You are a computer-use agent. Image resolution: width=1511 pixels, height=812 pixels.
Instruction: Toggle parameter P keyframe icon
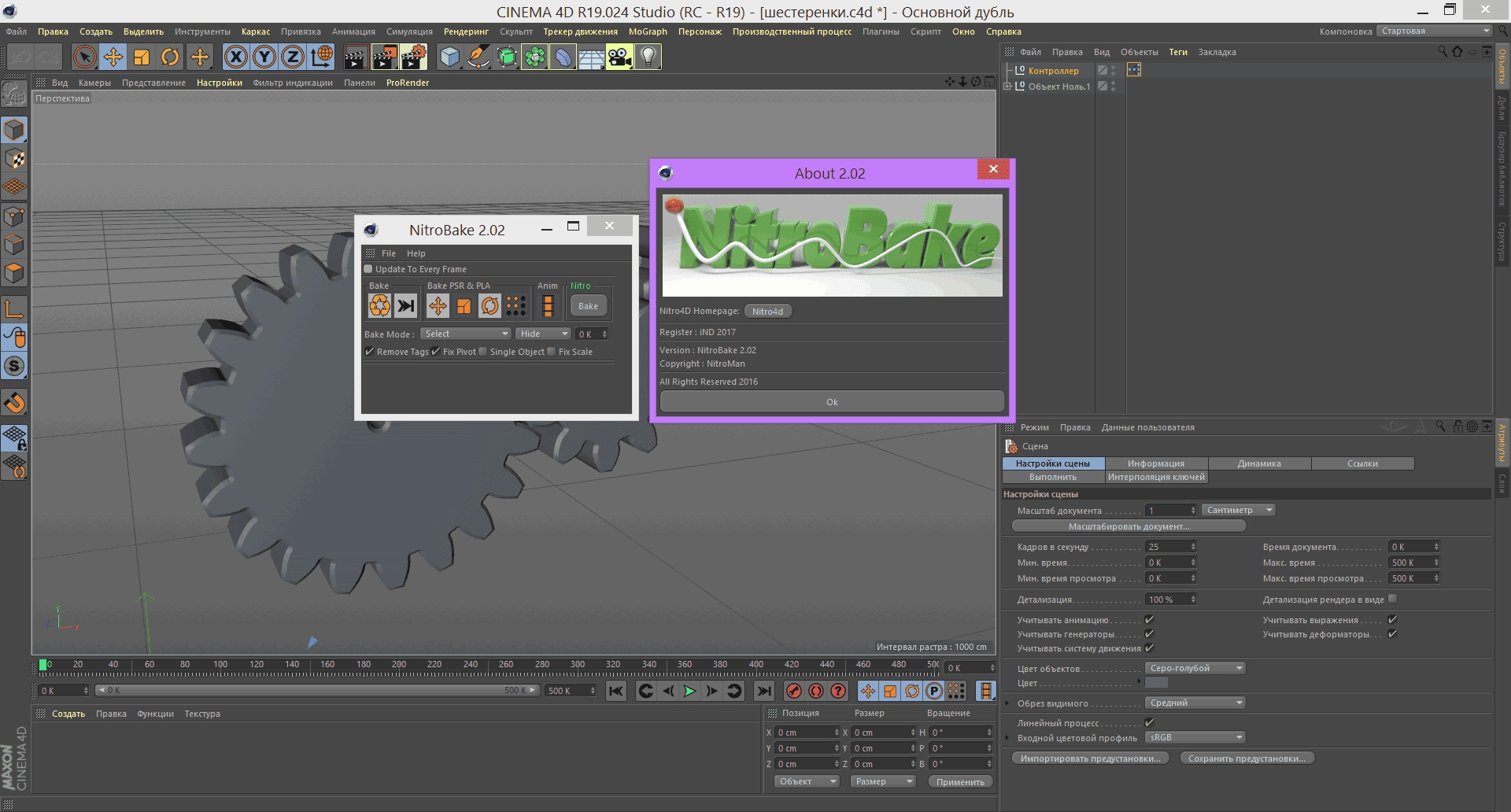click(933, 691)
